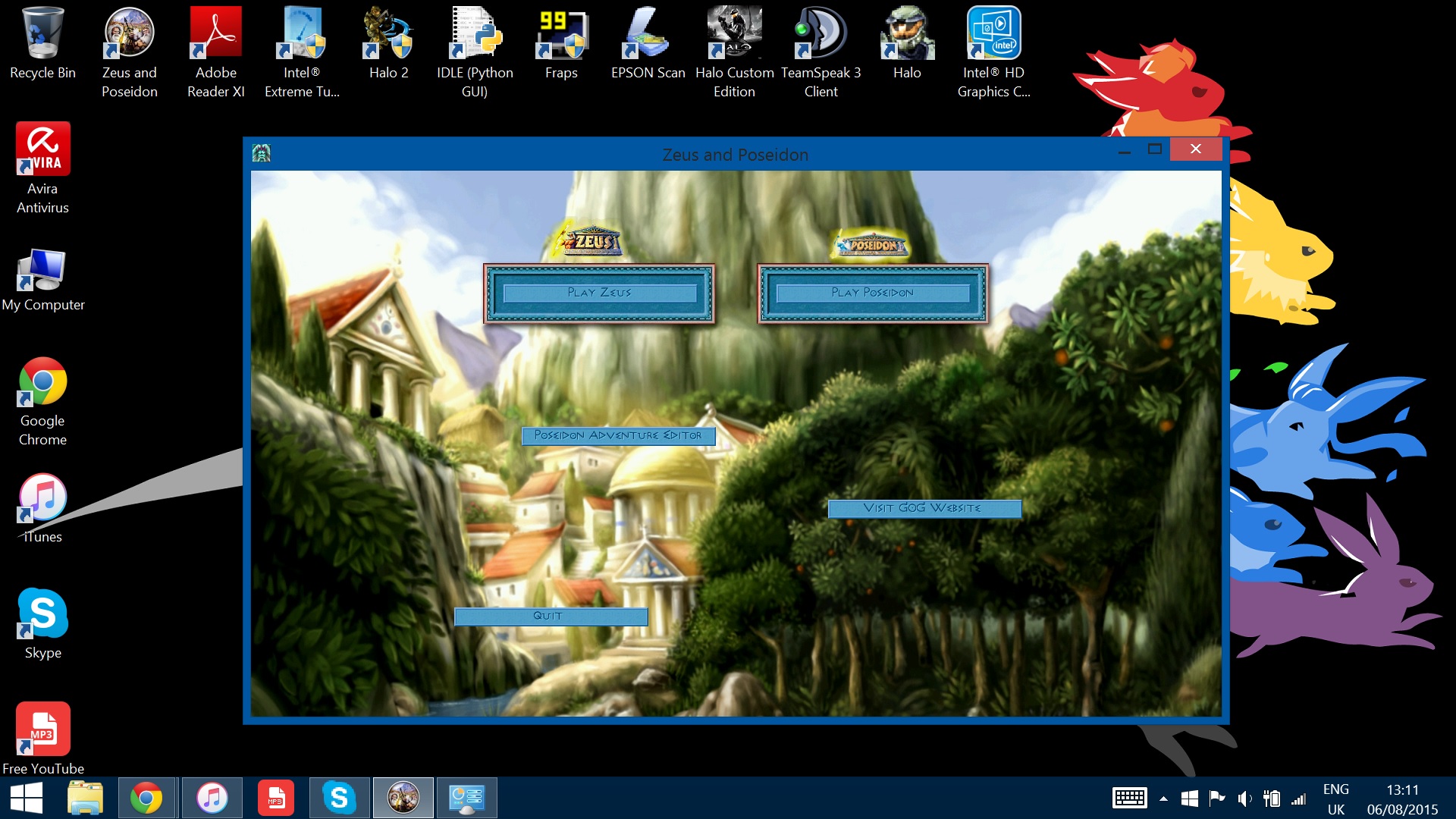Select Intel Extreme Tuning desktop icon
Image resolution: width=1456 pixels, height=819 pixels.
[303, 53]
